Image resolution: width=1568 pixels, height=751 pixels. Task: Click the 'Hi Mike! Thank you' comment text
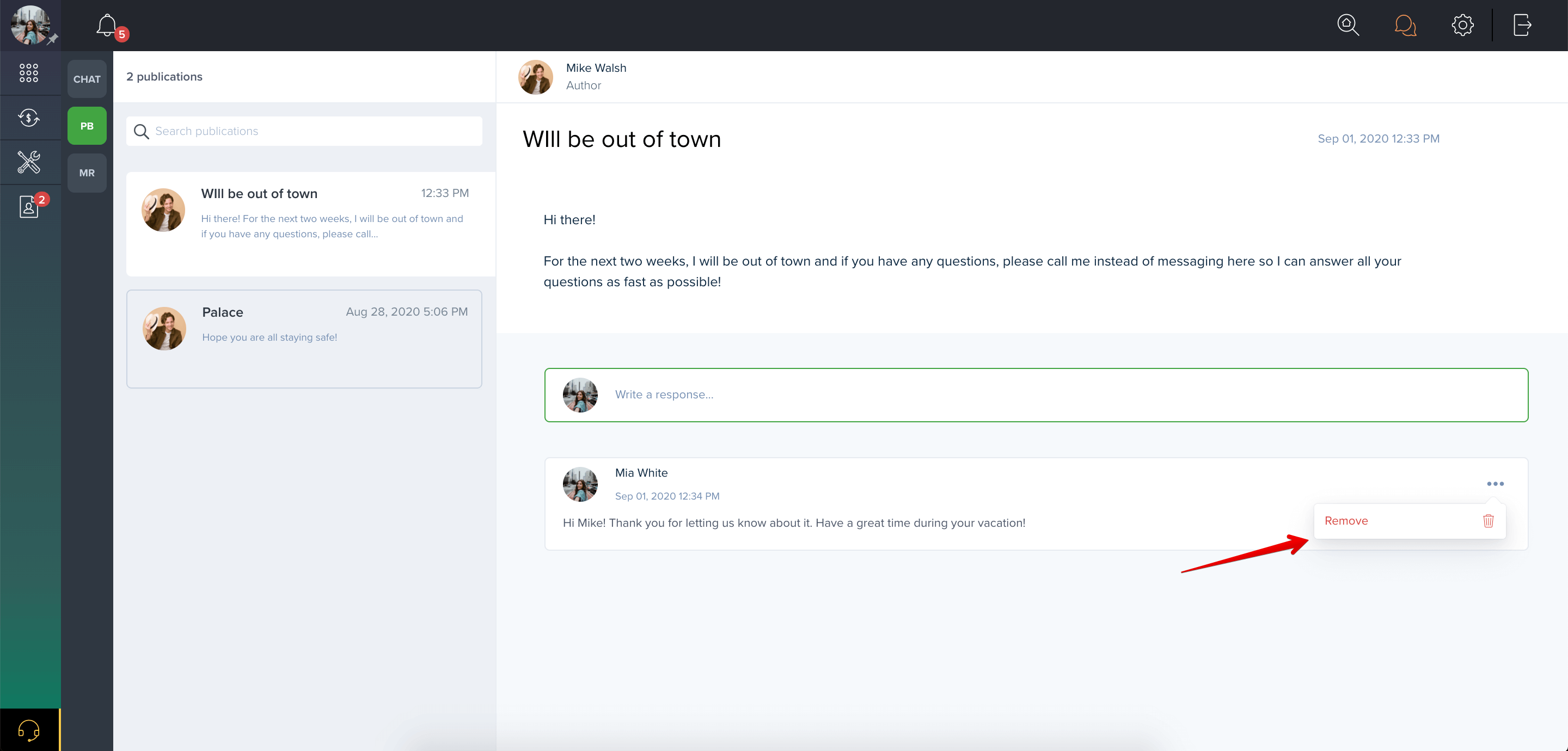coord(794,523)
